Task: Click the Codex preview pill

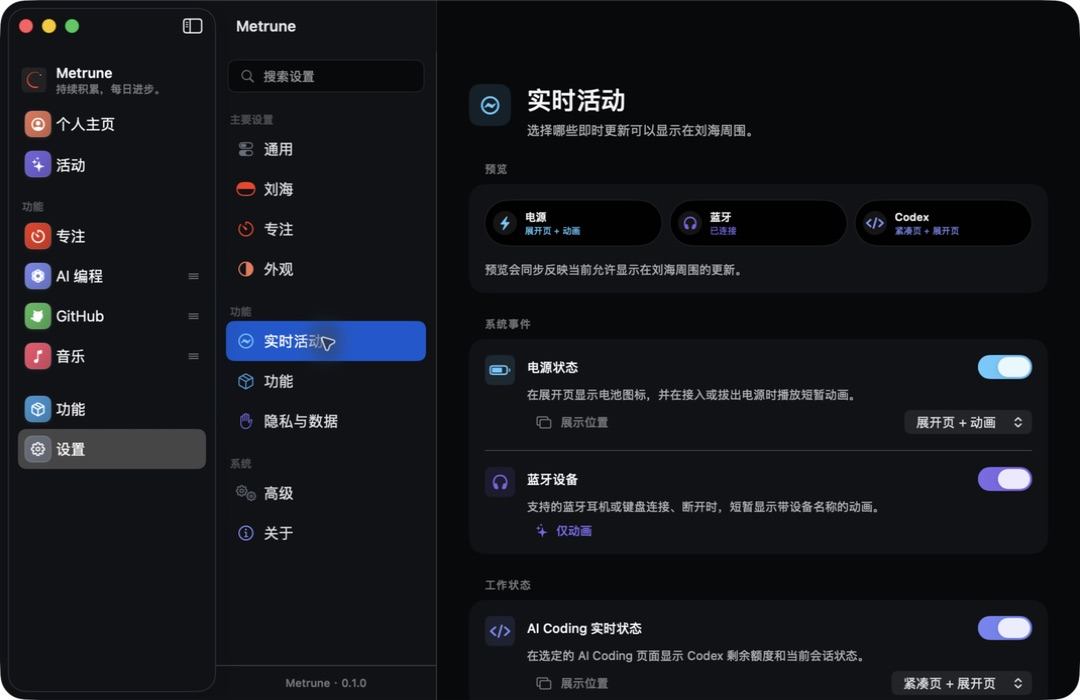Action: click(x=943, y=223)
